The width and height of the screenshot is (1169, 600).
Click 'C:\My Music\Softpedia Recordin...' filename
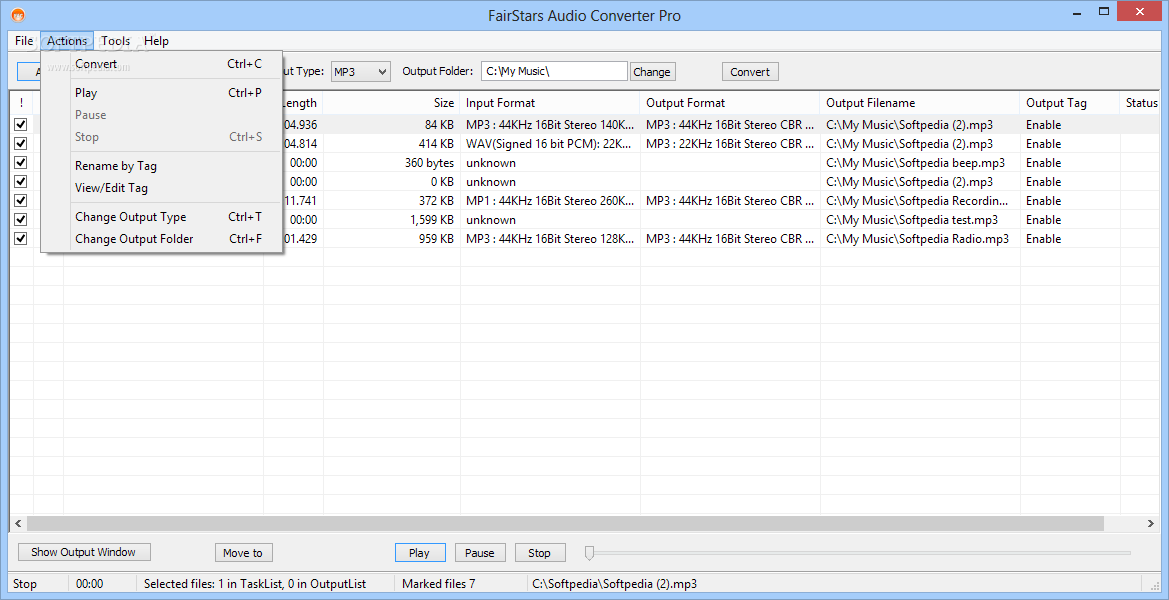[920, 200]
